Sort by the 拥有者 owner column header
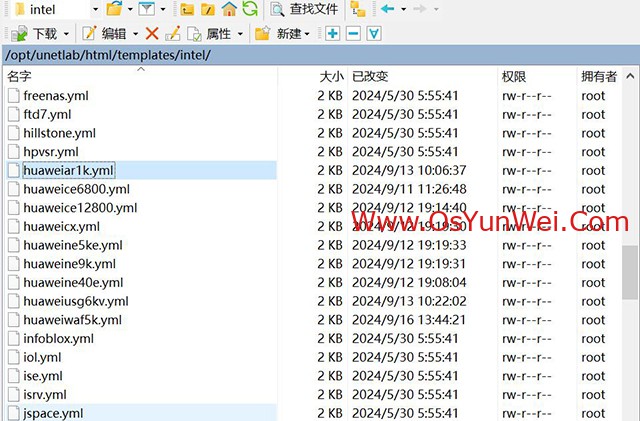 tap(599, 76)
